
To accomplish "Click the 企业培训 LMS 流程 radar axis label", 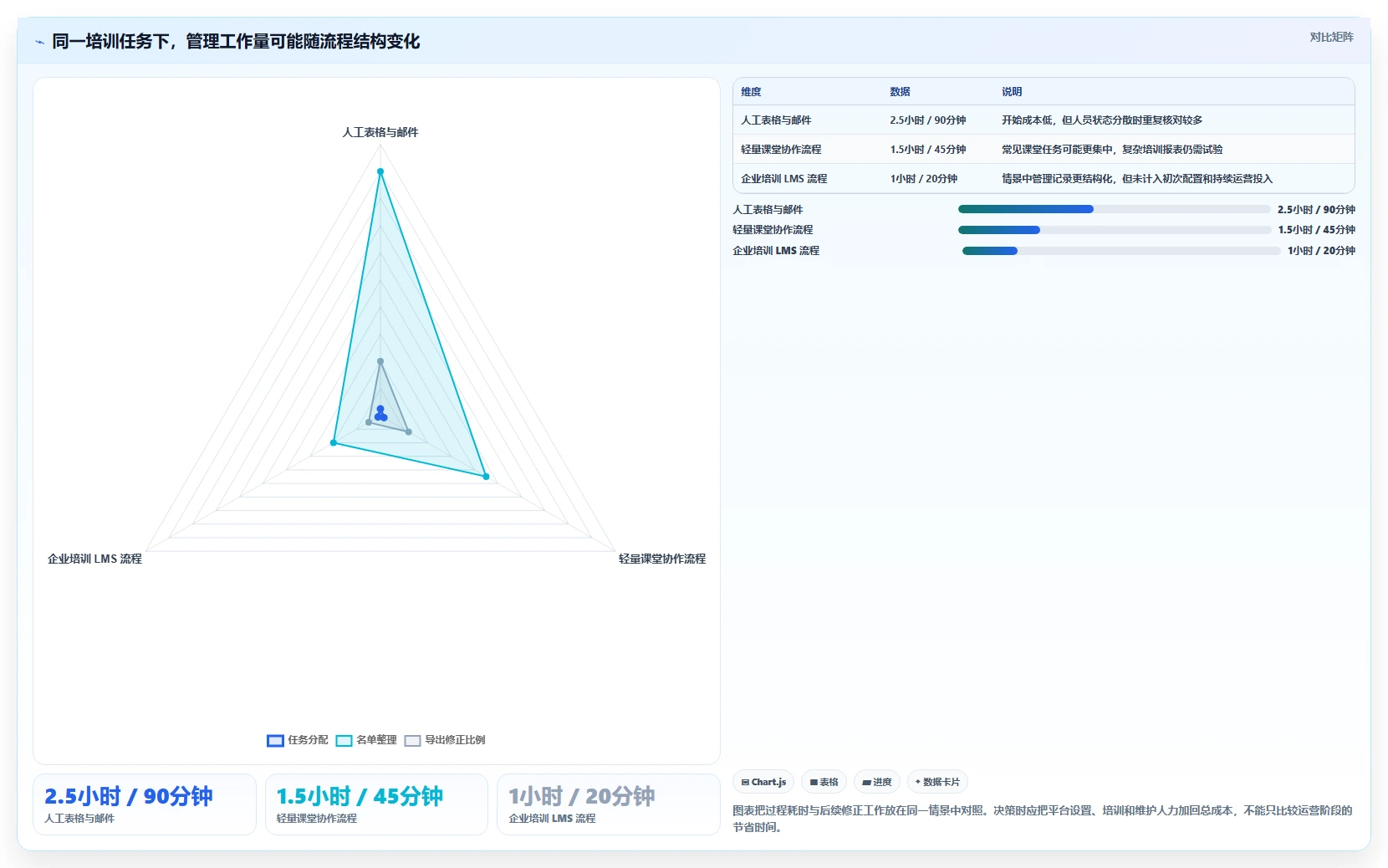I will point(94,559).
